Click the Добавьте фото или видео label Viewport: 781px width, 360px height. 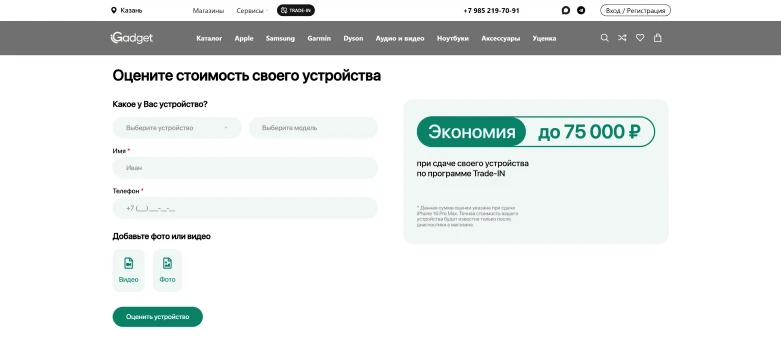coord(161,236)
